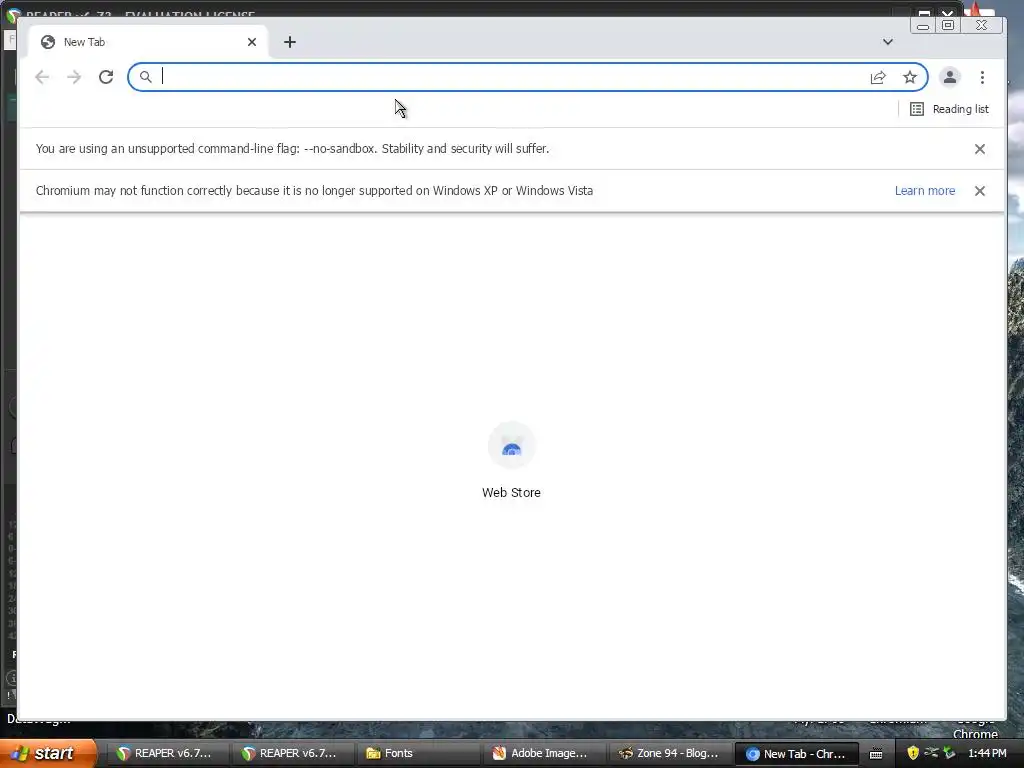1024x768 pixels.
Task: Maximize the Chromium window
Action: [x=948, y=25]
